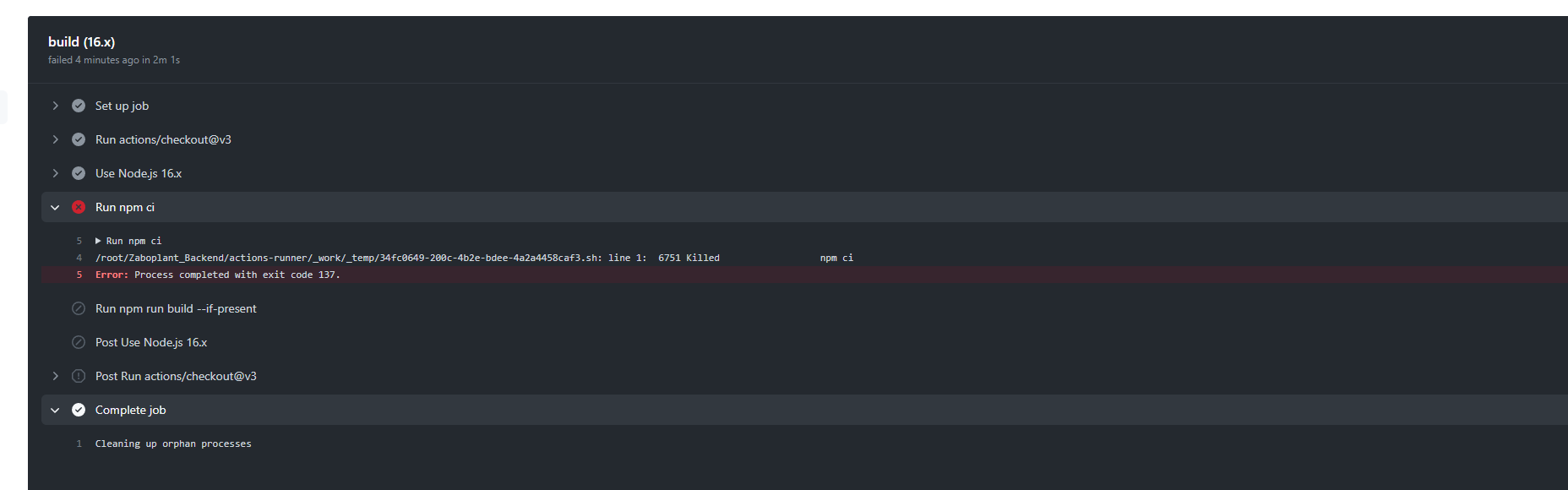Click log line number 1 under Complete job
This screenshot has width=1568, height=490.
[x=79, y=444]
